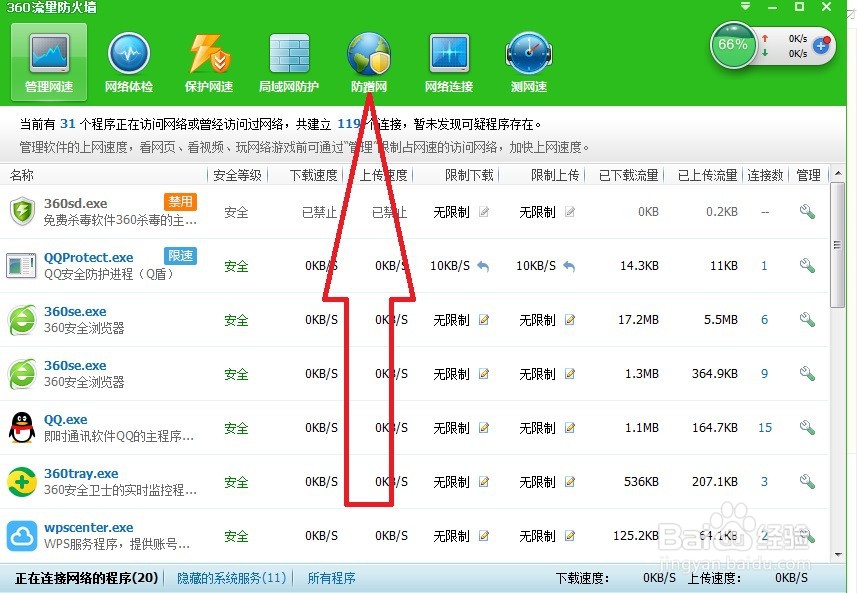The width and height of the screenshot is (857, 593).
Task: Open connection count 9 for 360se.exe
Action: click(764, 374)
